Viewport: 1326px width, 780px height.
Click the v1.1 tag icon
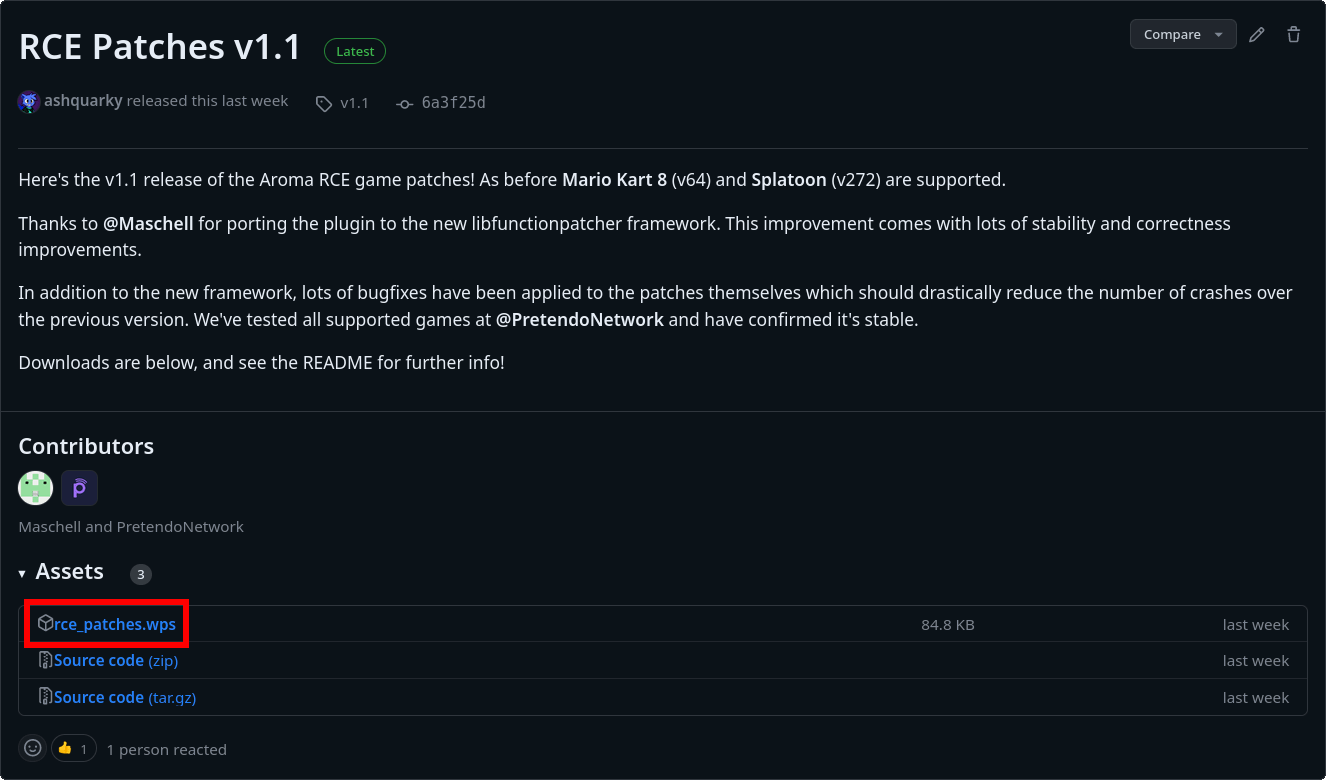coord(324,103)
